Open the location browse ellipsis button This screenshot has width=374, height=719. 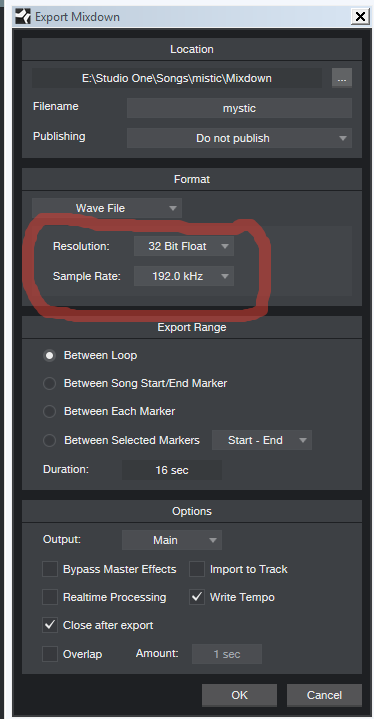point(342,78)
